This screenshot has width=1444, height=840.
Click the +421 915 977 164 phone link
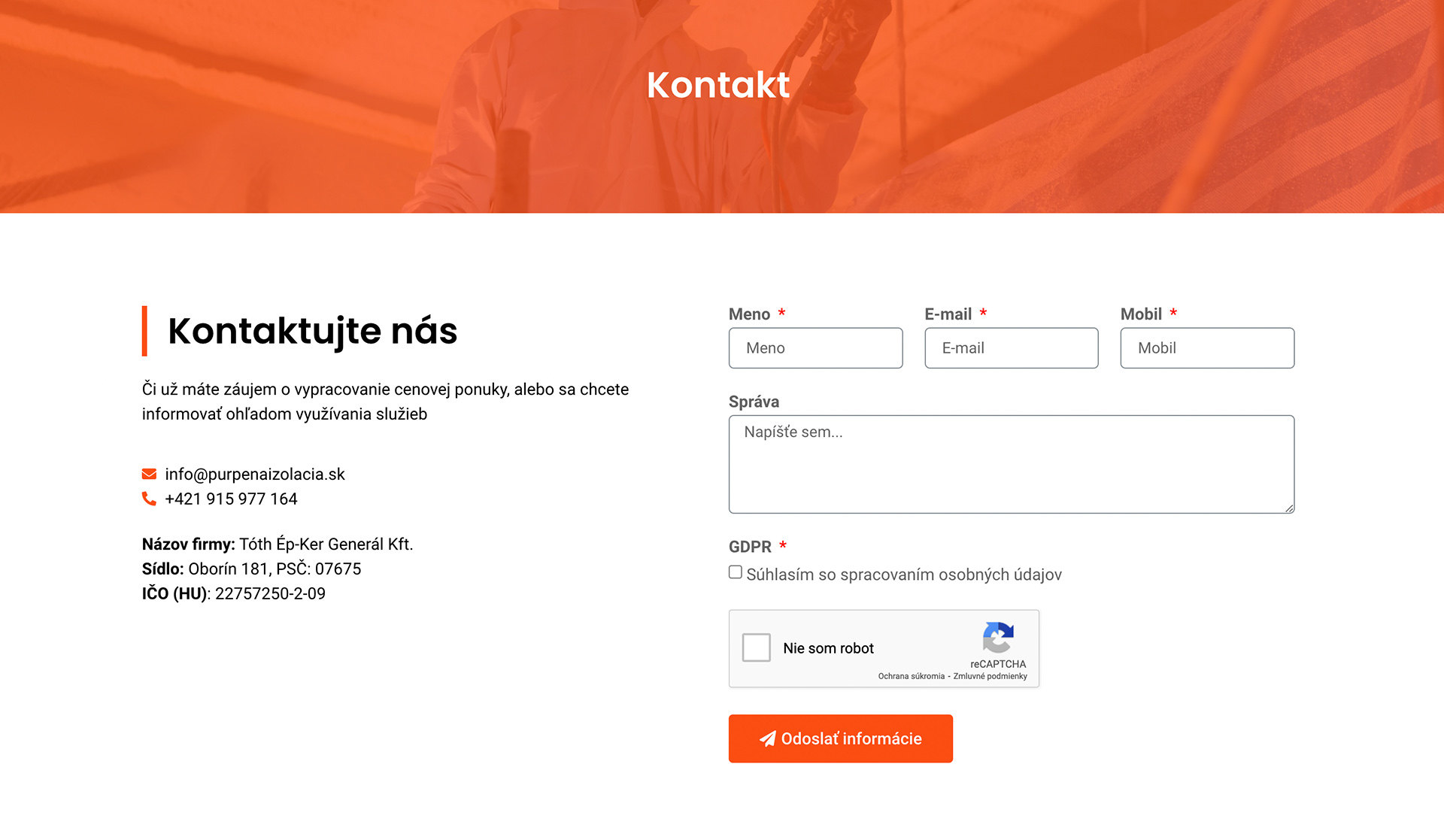[231, 499]
